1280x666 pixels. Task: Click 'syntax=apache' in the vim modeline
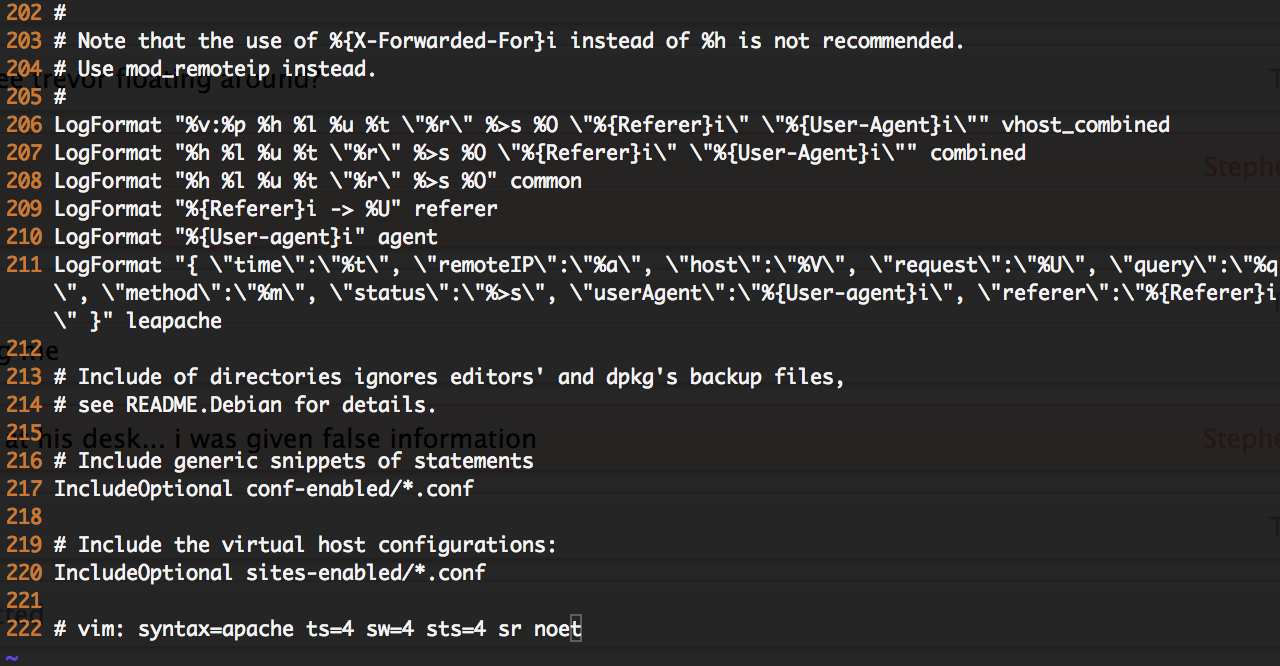pos(215,629)
